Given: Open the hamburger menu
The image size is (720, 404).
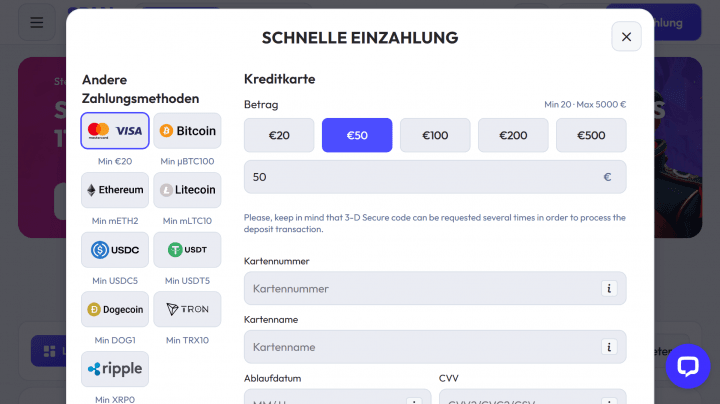Looking at the screenshot, I should pos(37,22).
